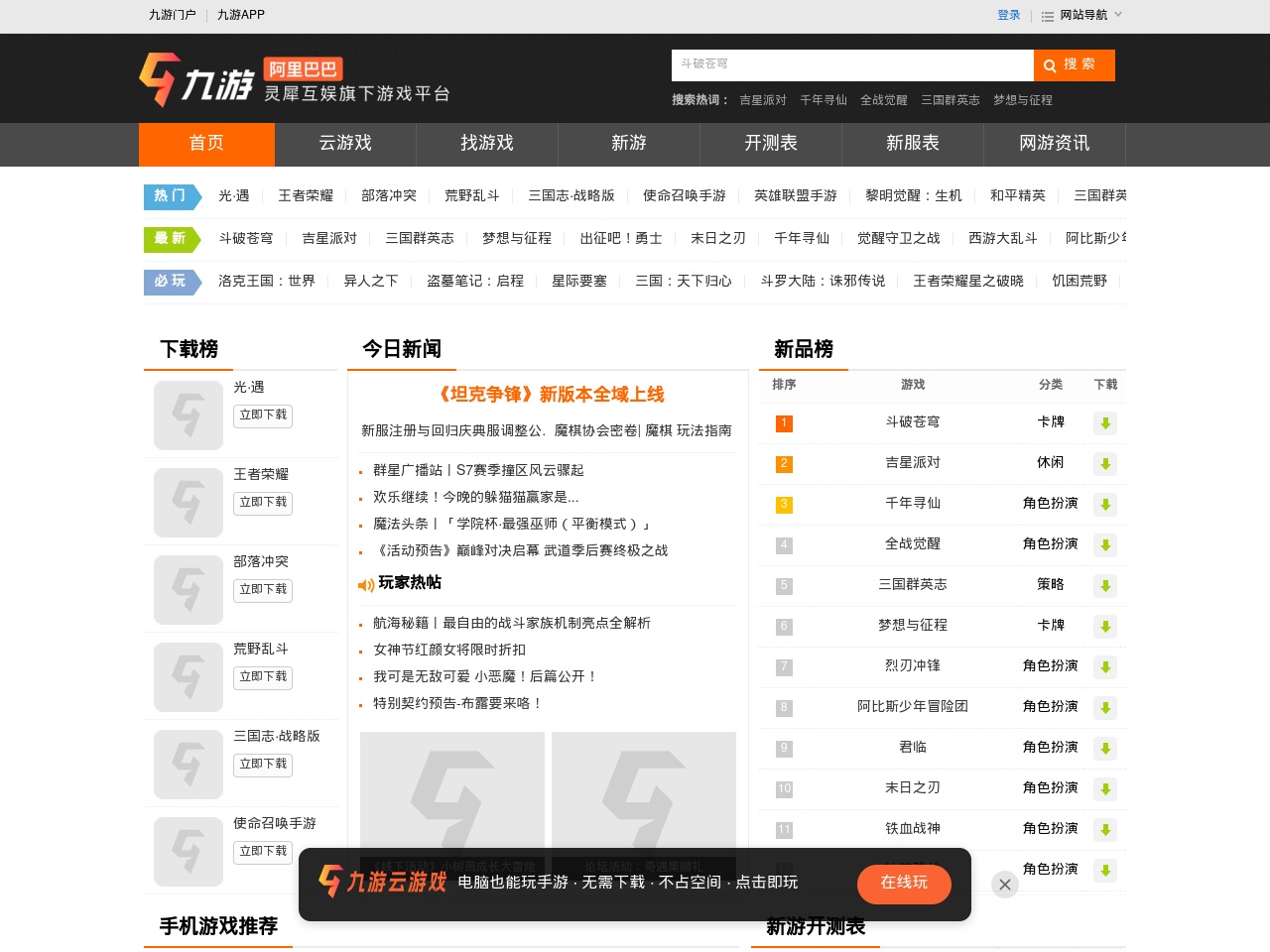Click 立即下载 under 王者荣耀
The image size is (1270, 952).
coord(263,503)
